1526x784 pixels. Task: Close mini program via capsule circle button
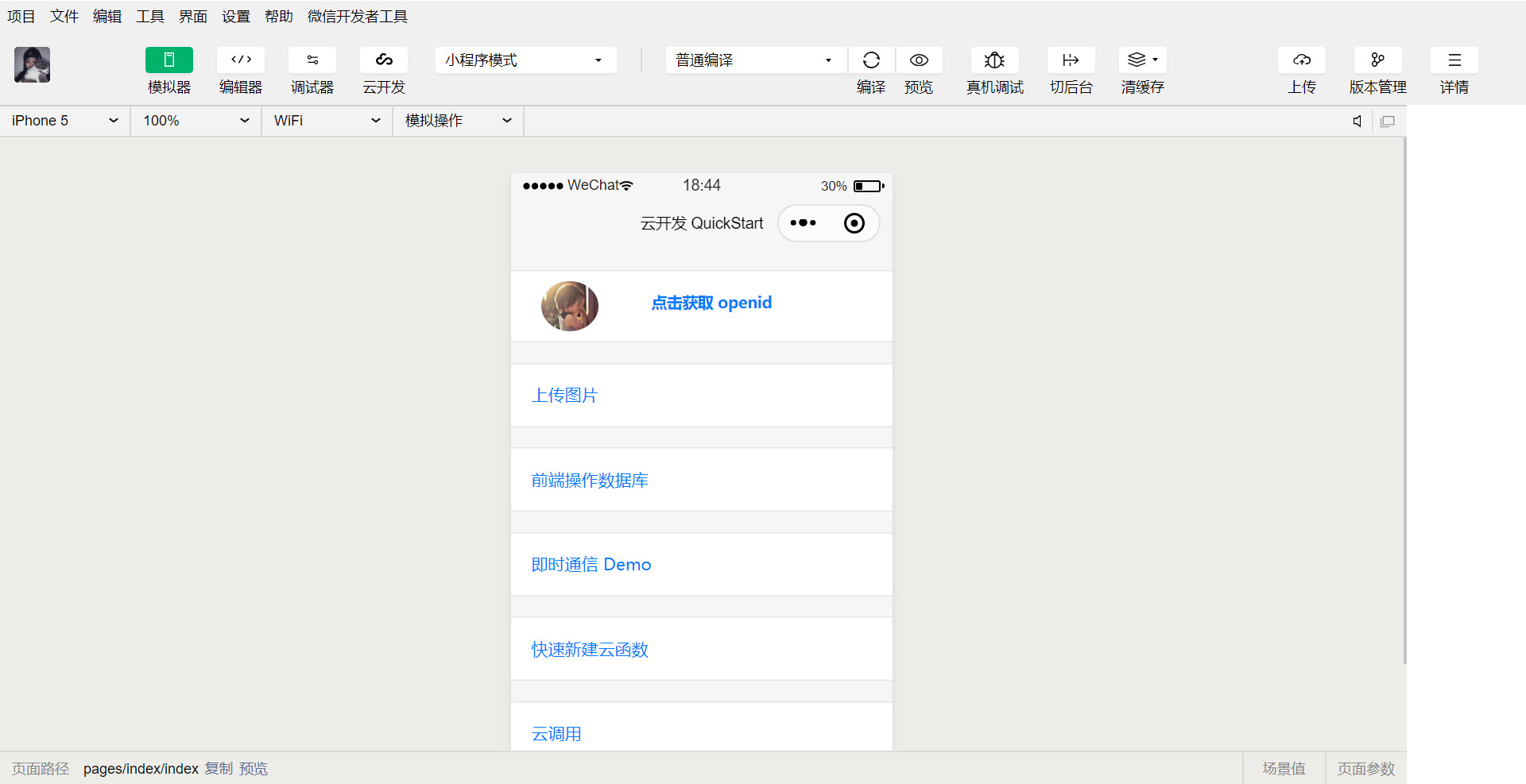click(x=854, y=223)
